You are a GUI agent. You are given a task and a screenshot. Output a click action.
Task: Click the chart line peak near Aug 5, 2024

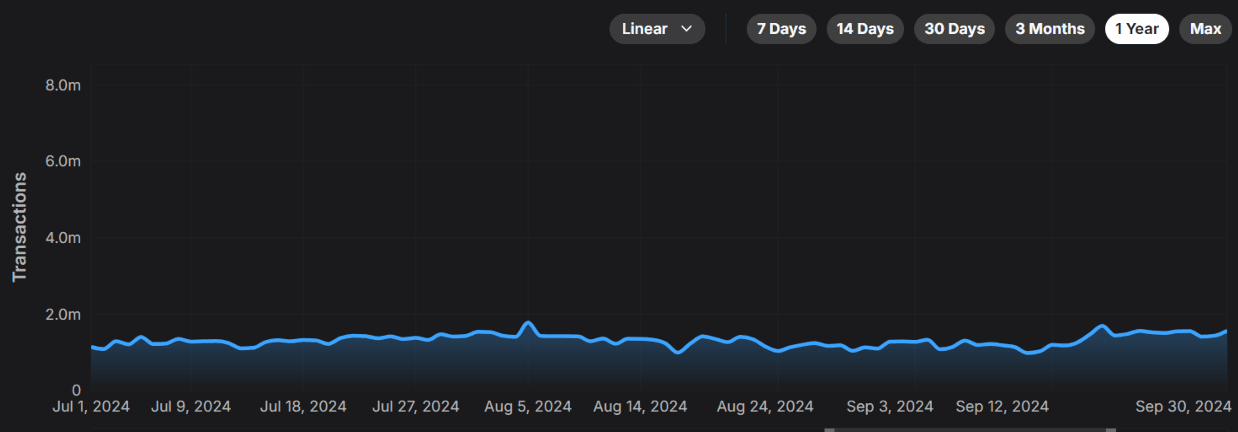click(x=528, y=323)
